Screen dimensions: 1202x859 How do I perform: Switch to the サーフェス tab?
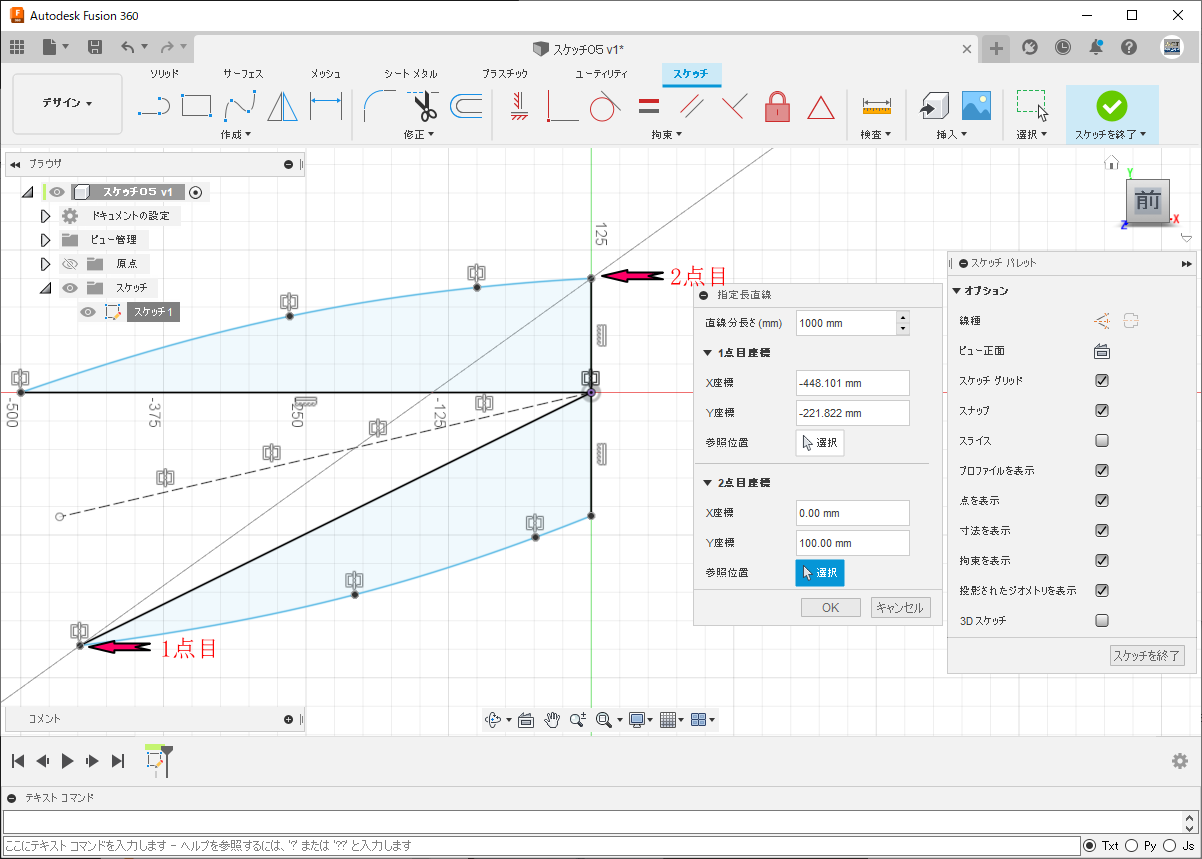pos(243,74)
